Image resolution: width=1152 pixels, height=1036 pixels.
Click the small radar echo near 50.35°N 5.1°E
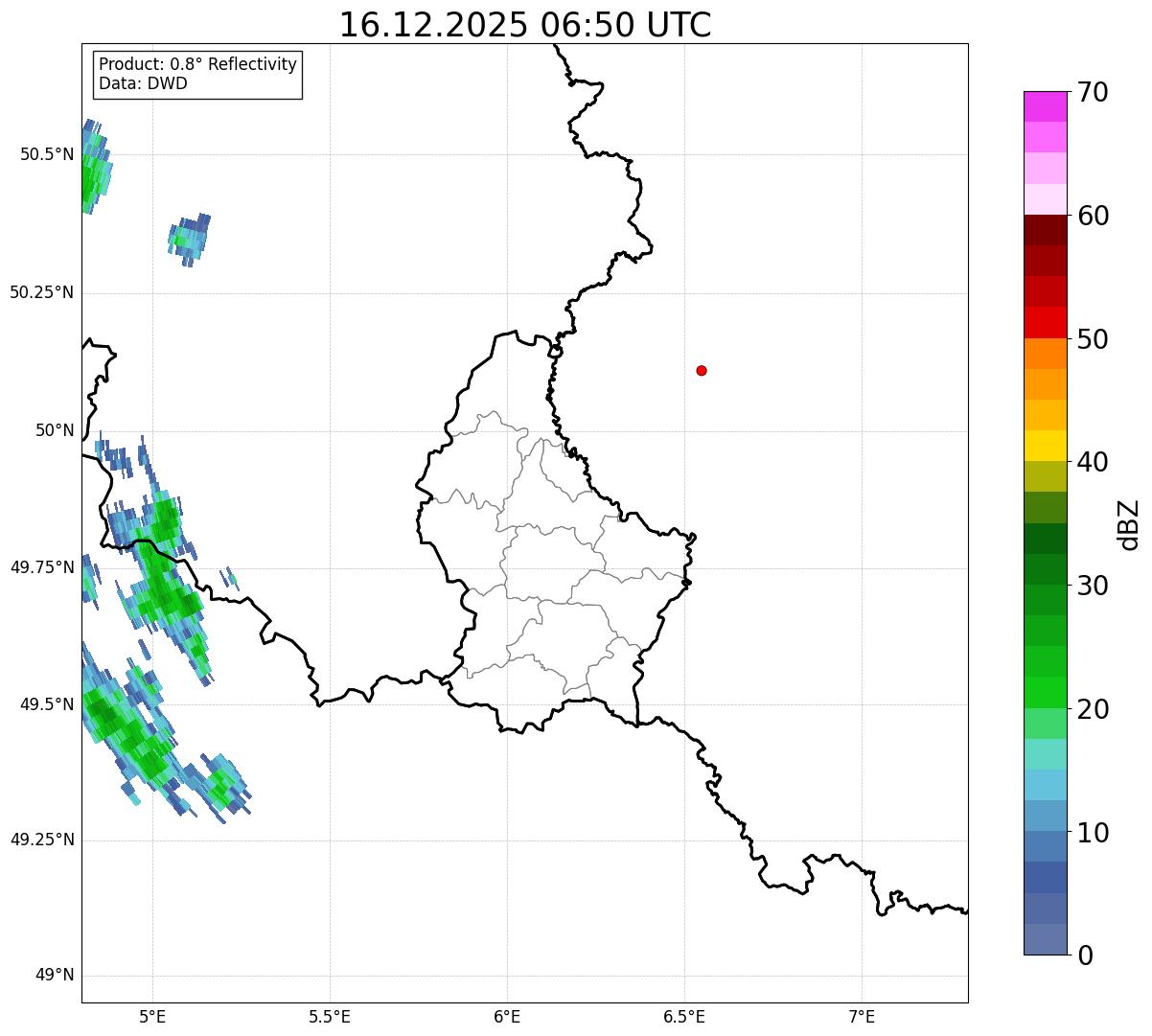pyautogui.click(x=190, y=240)
